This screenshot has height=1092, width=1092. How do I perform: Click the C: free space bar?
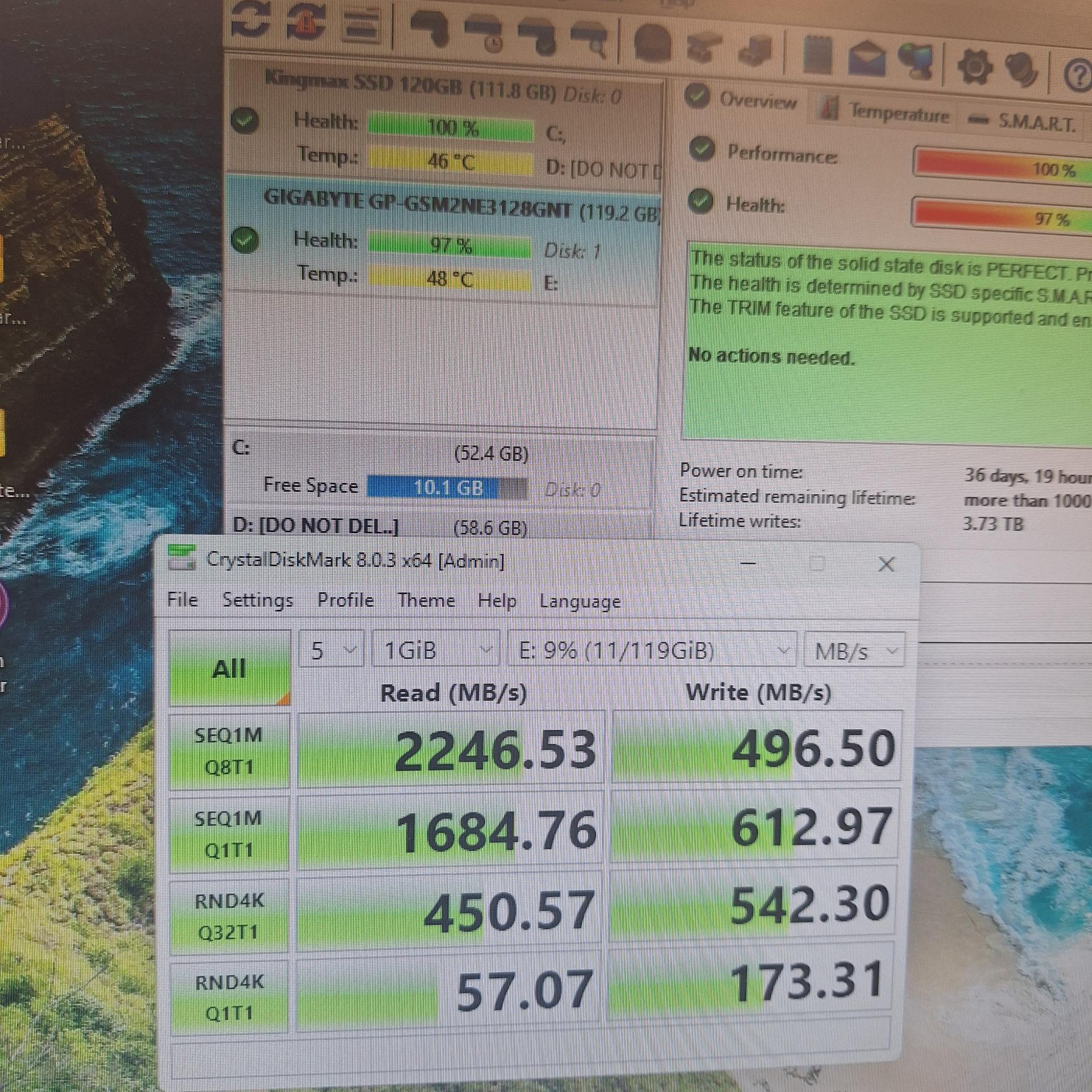447,488
